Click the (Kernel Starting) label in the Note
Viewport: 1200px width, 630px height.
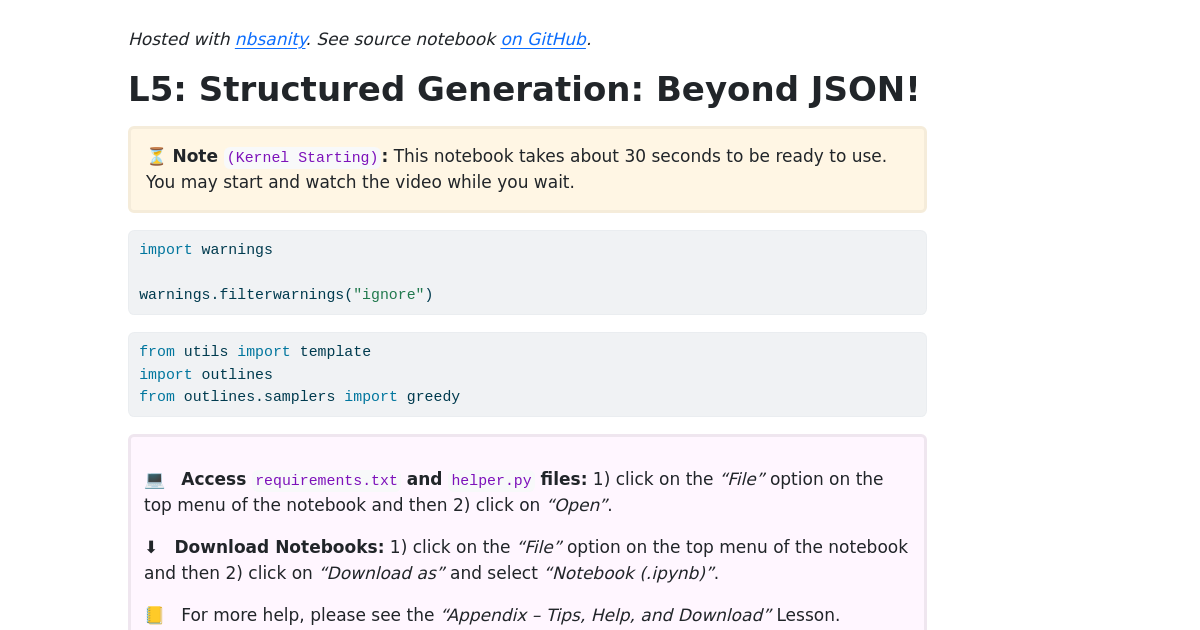(x=303, y=156)
